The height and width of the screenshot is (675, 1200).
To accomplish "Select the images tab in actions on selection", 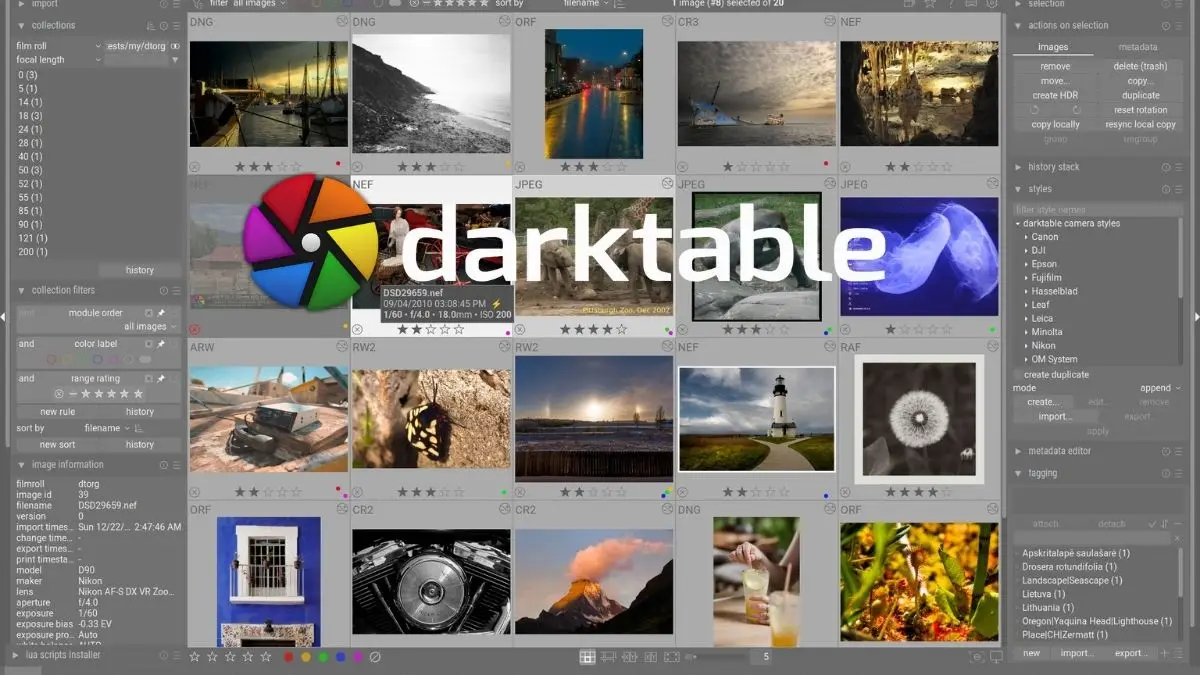I will 1052,46.
